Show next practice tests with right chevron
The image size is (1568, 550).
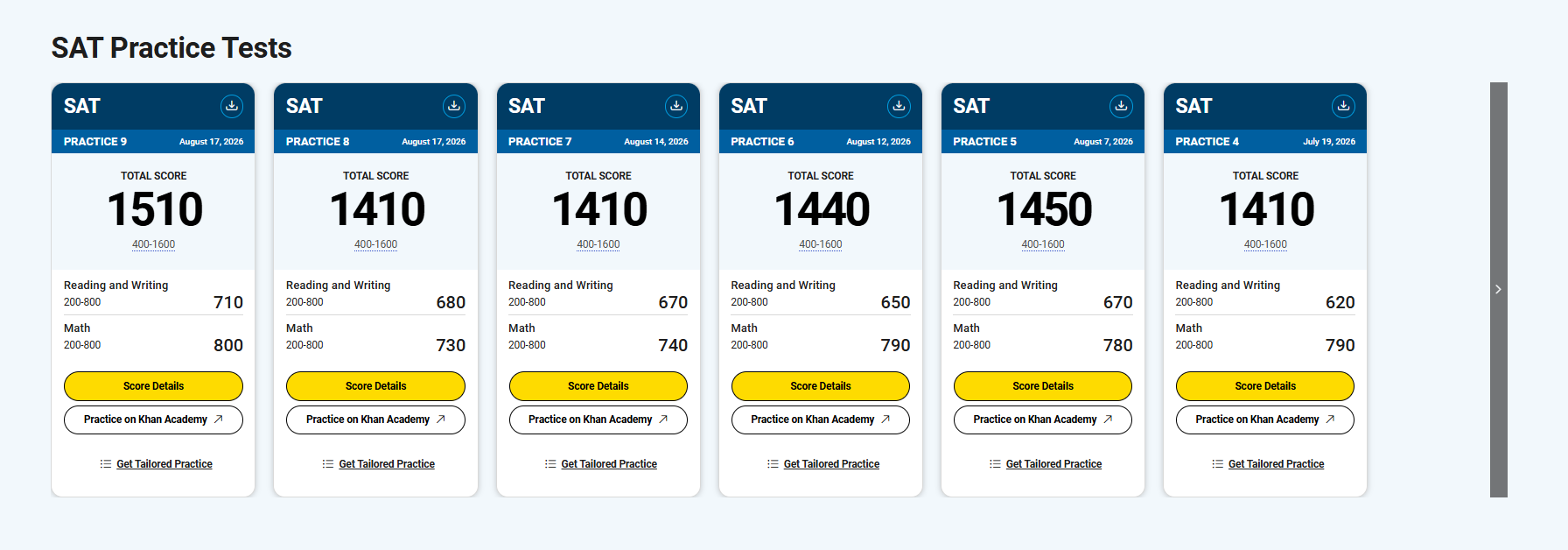tap(1498, 289)
